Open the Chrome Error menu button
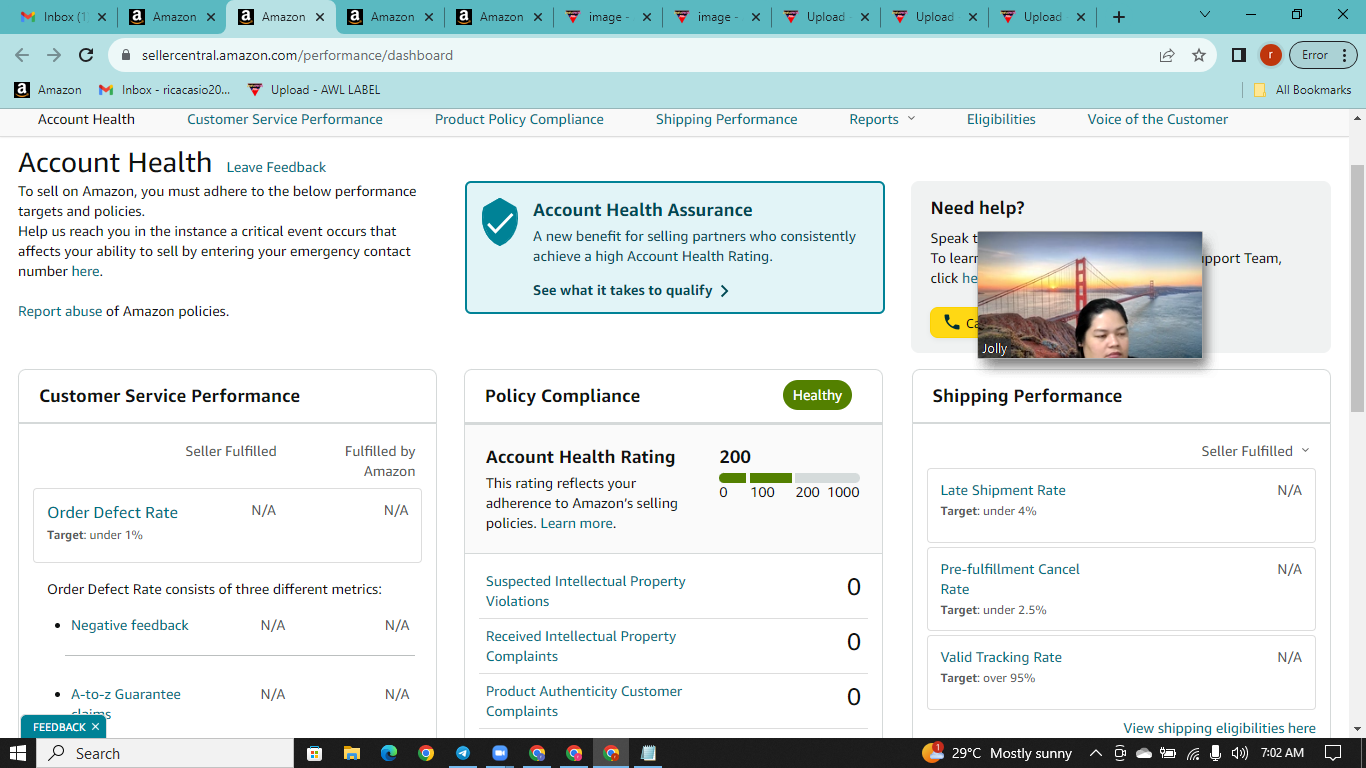 click(x=1323, y=55)
